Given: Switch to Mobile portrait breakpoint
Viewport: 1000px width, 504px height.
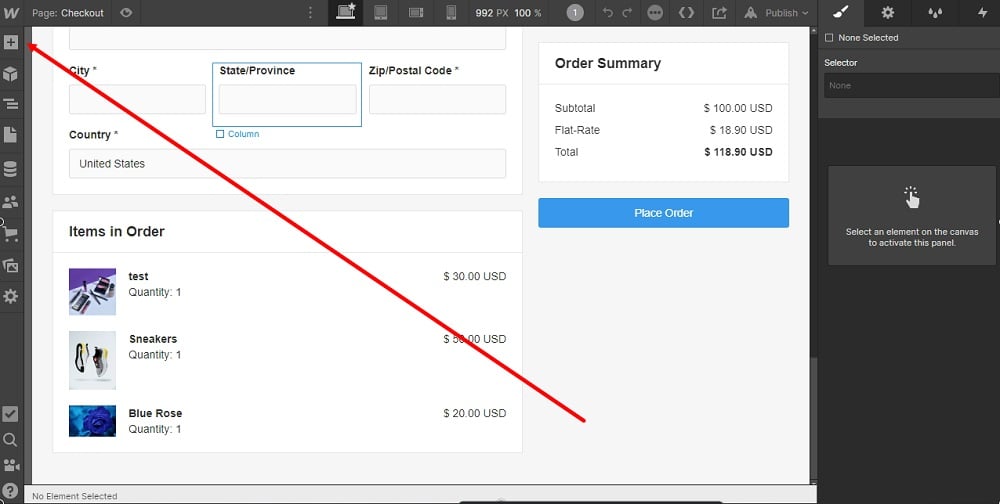Looking at the screenshot, I should (x=451, y=13).
